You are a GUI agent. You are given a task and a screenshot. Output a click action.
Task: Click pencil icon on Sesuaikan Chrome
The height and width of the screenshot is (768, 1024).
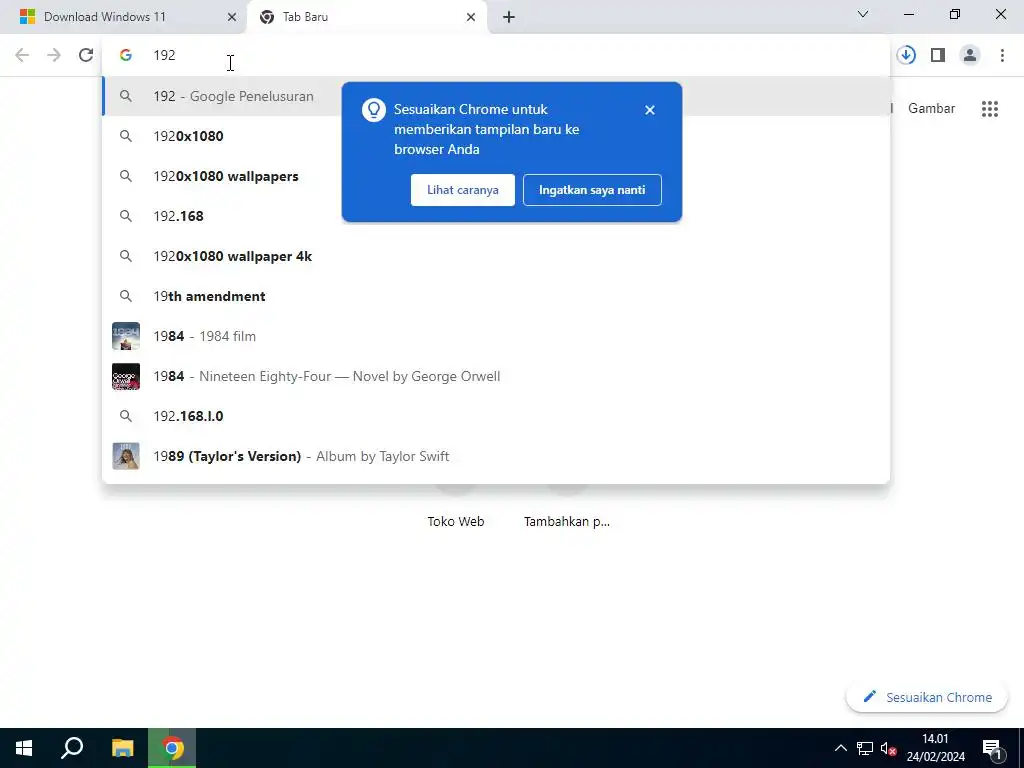pyautogui.click(x=869, y=697)
